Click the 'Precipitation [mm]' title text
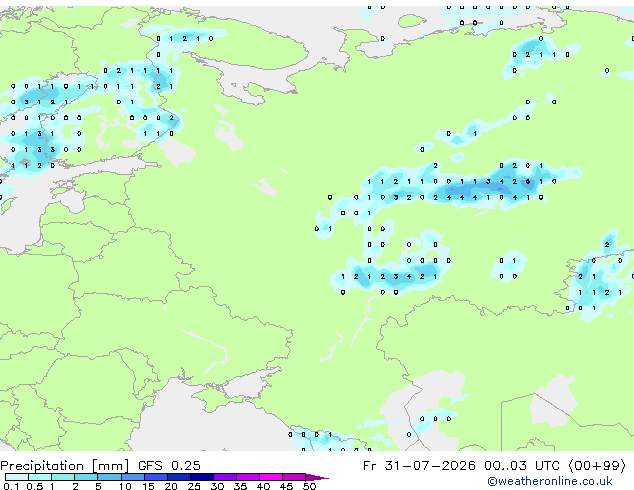Image resolution: width=634 pixels, height=490 pixels. 65,466
